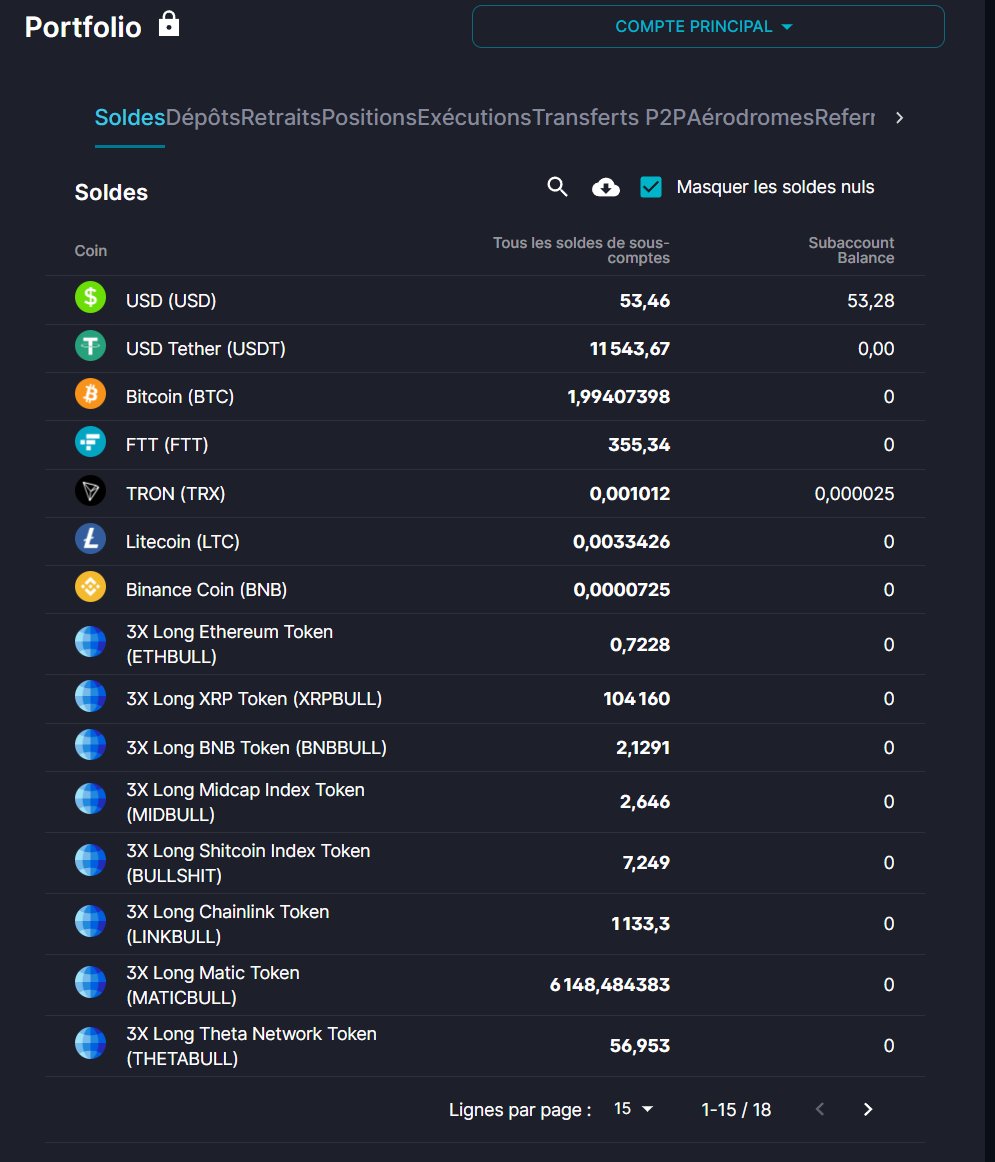This screenshot has height=1162, width=995.
Task: Click the BNBBULL token globe icon
Action: (90, 745)
